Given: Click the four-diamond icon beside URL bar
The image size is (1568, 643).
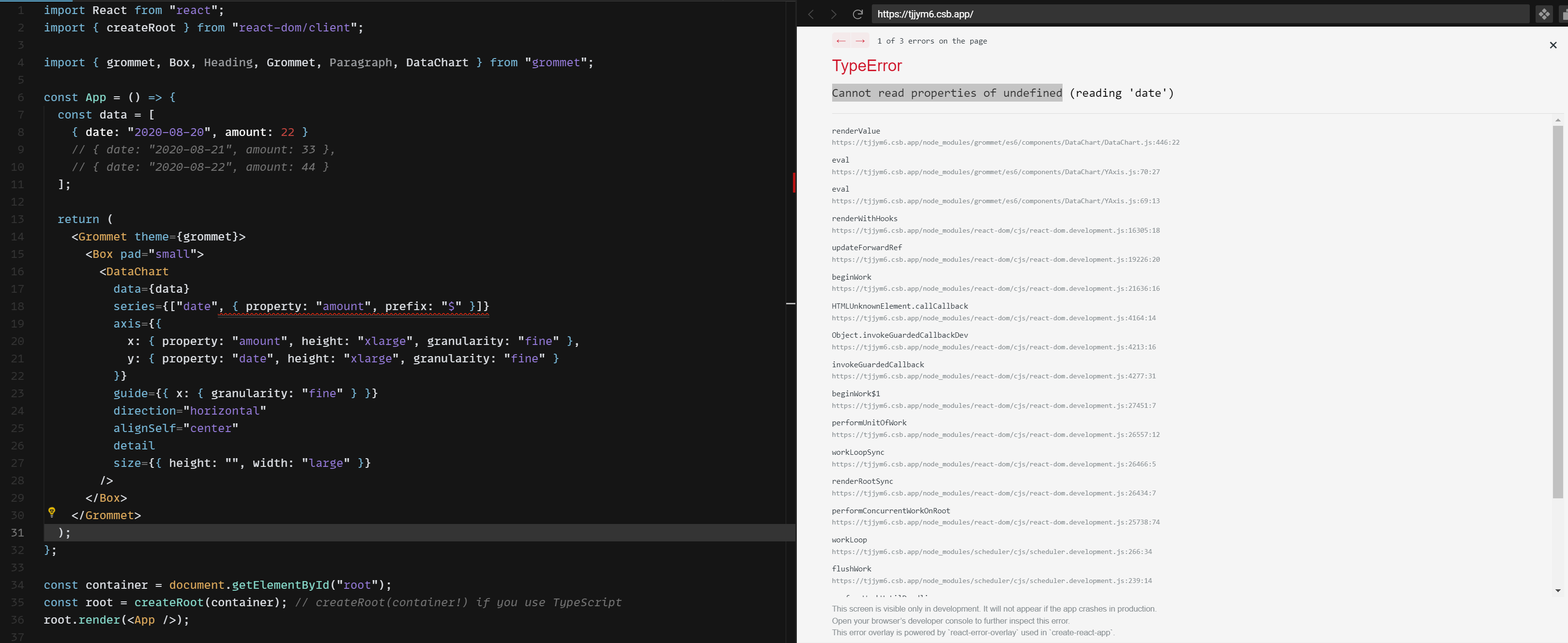Looking at the screenshot, I should (1544, 14).
